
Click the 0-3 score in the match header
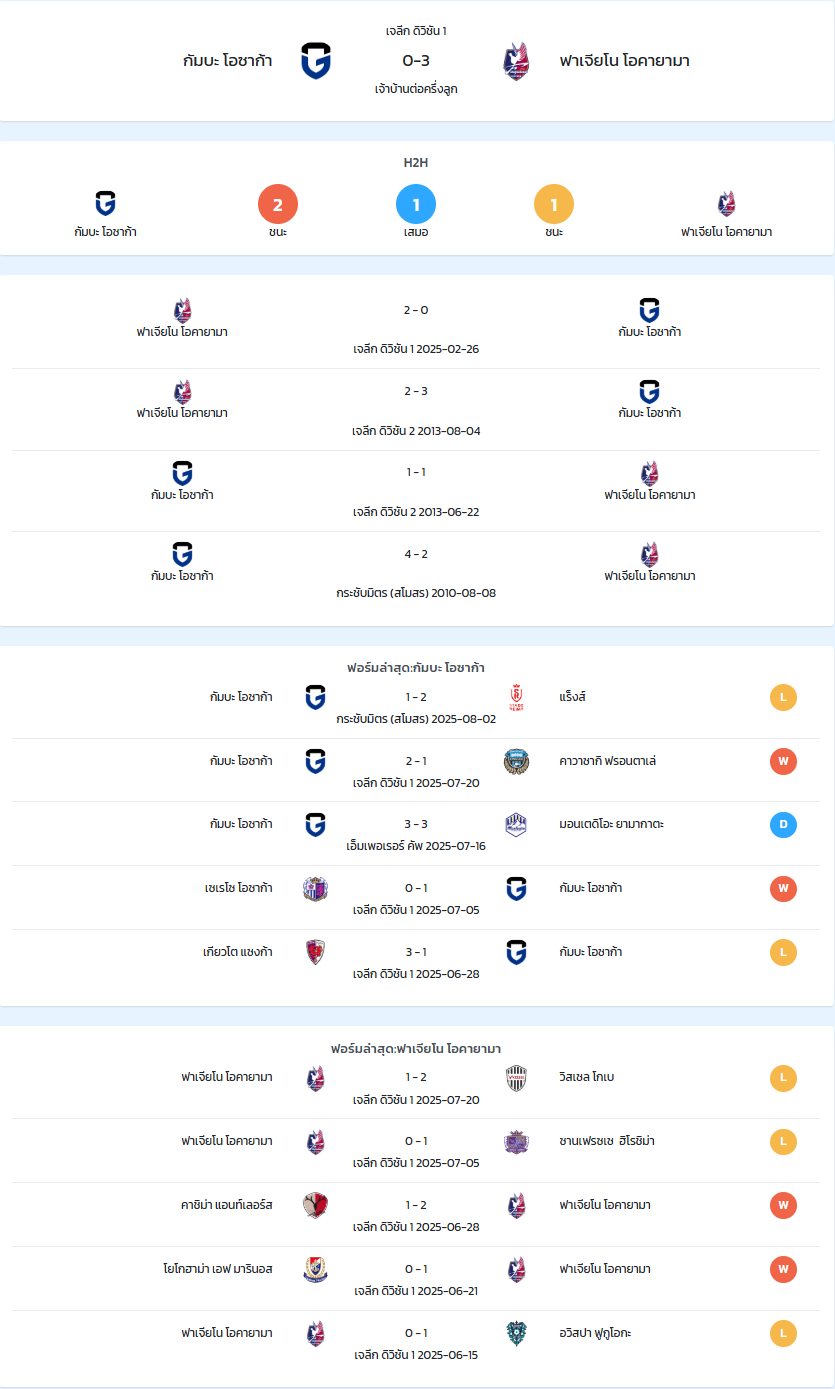tap(416, 61)
